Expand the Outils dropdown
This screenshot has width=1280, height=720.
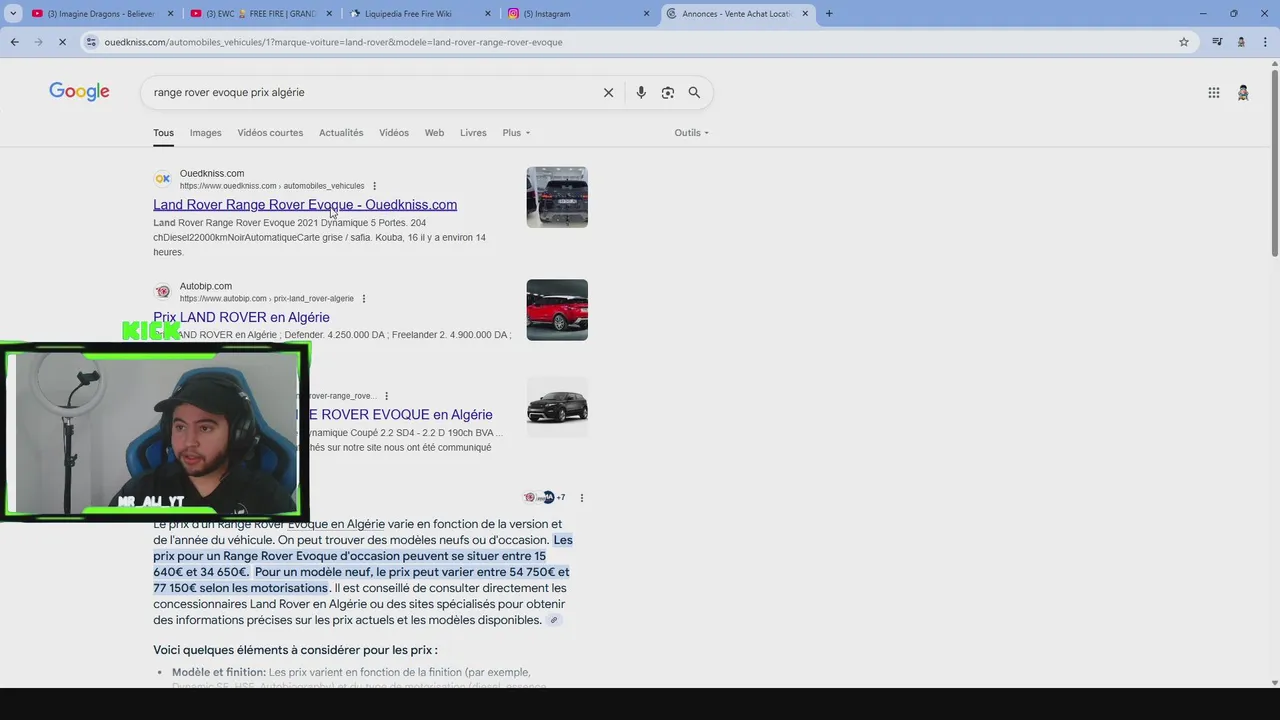click(x=691, y=133)
